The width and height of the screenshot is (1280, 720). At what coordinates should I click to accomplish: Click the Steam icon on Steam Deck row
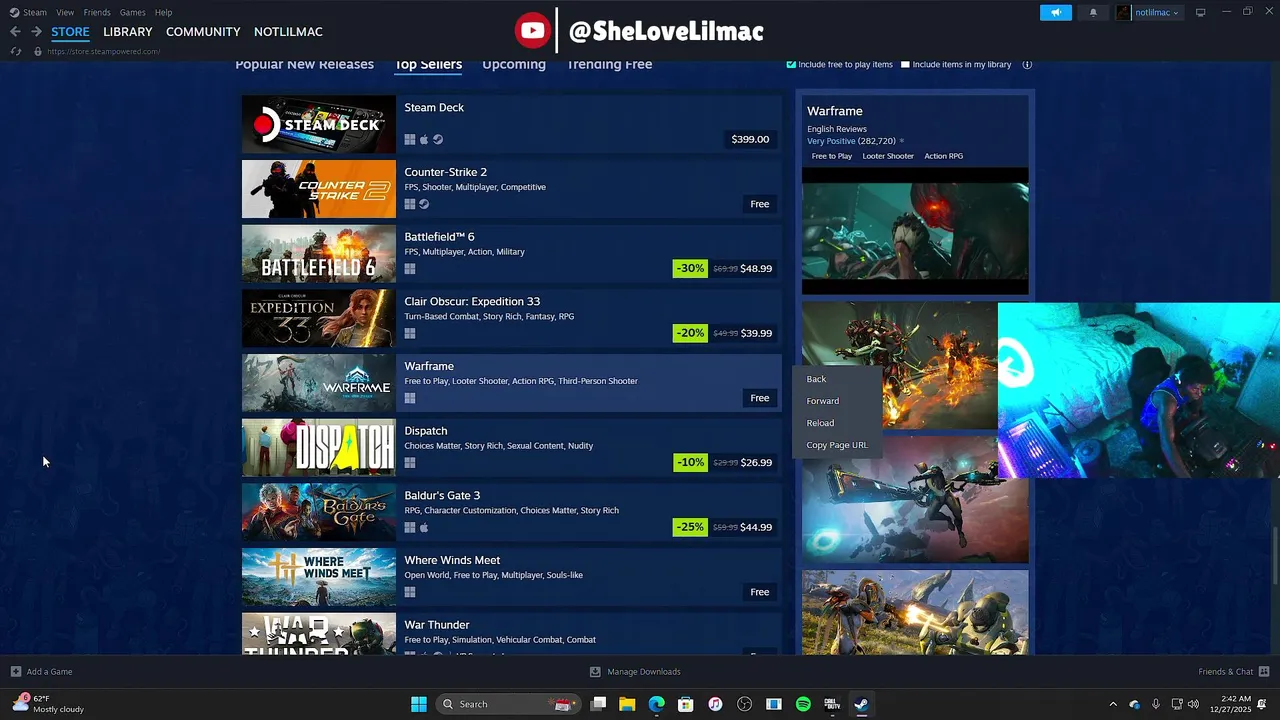[x=438, y=139]
